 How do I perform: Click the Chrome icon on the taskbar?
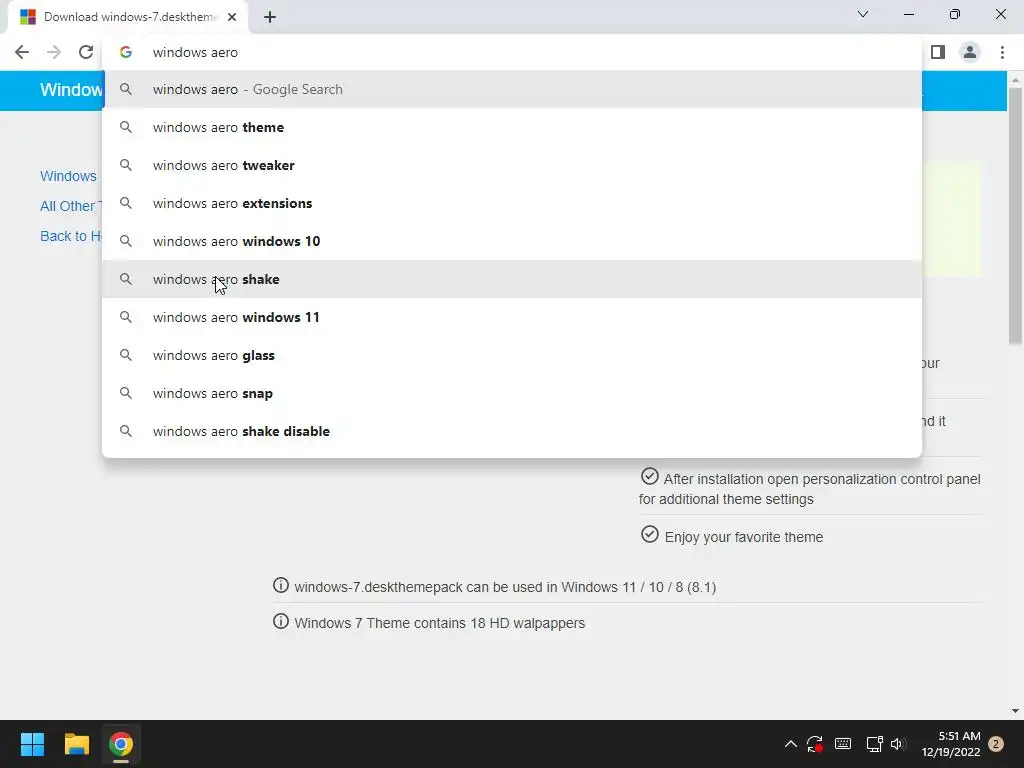click(x=121, y=744)
